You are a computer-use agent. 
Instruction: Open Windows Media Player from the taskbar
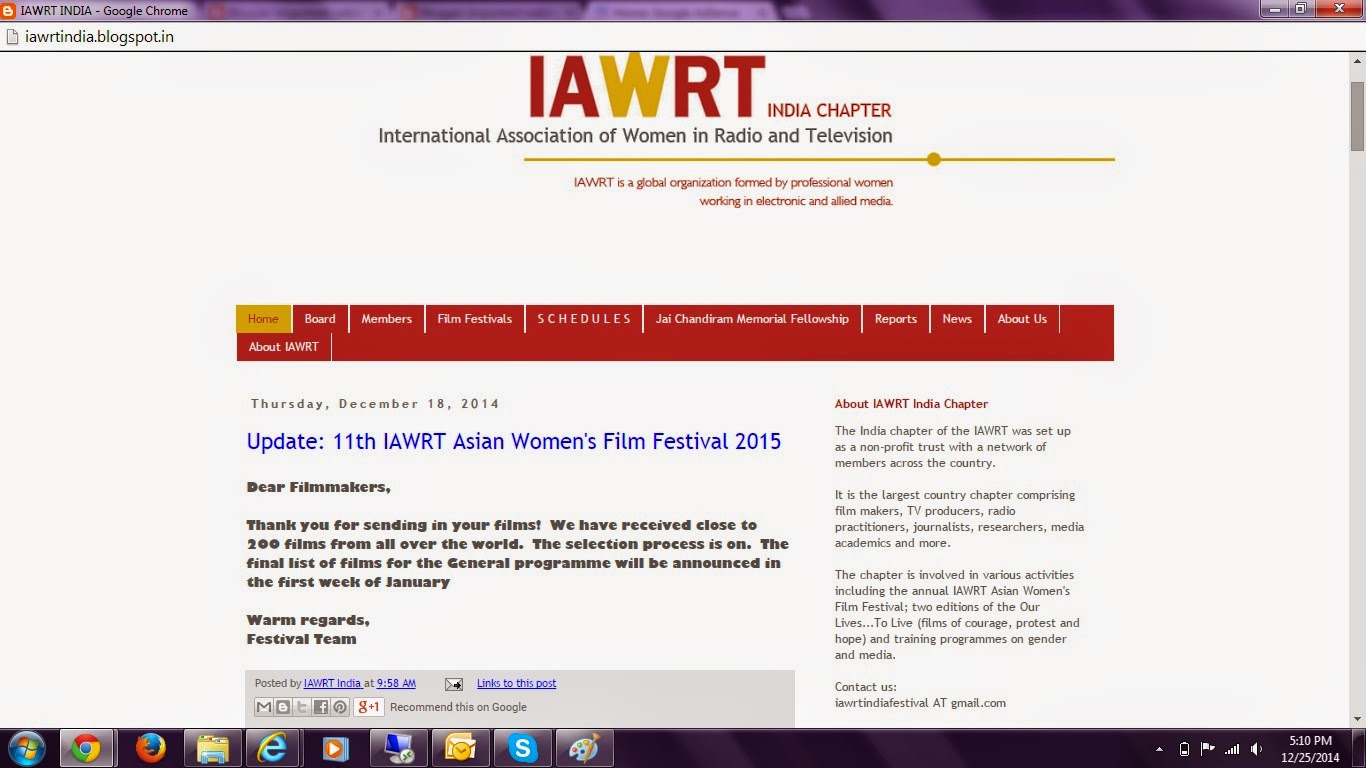tap(335, 748)
